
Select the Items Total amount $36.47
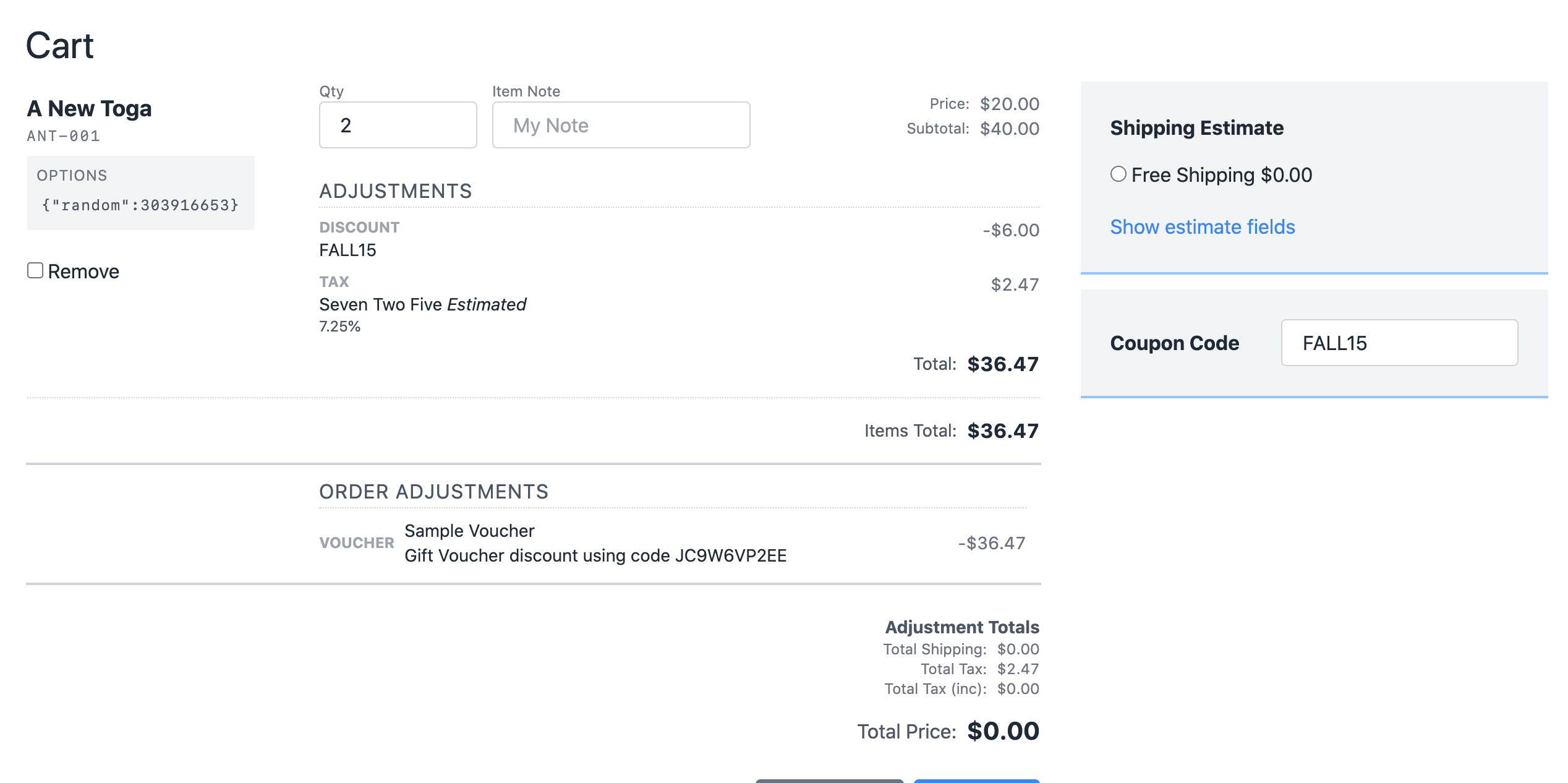tap(1003, 430)
